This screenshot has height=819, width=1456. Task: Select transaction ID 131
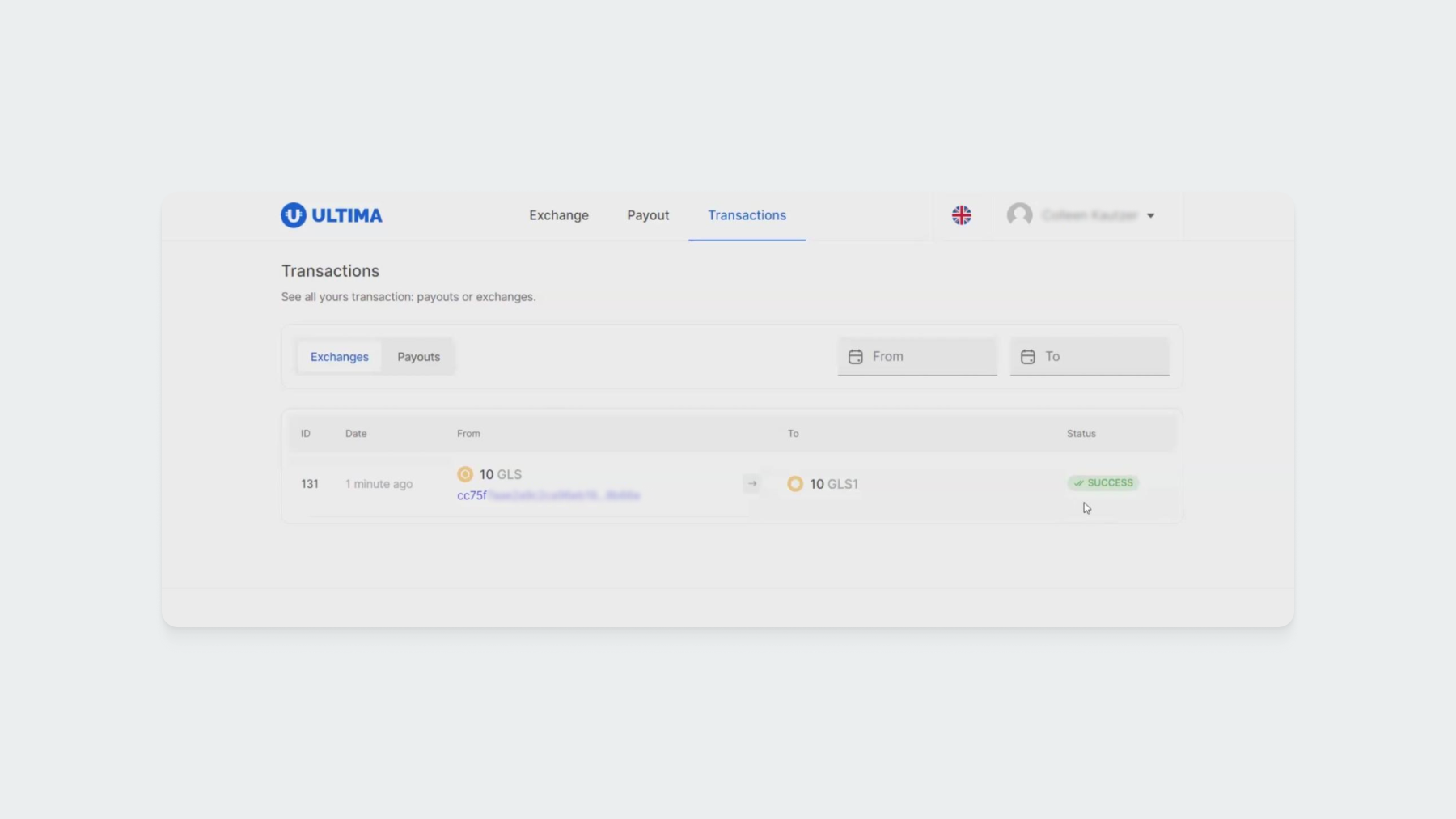tap(310, 484)
